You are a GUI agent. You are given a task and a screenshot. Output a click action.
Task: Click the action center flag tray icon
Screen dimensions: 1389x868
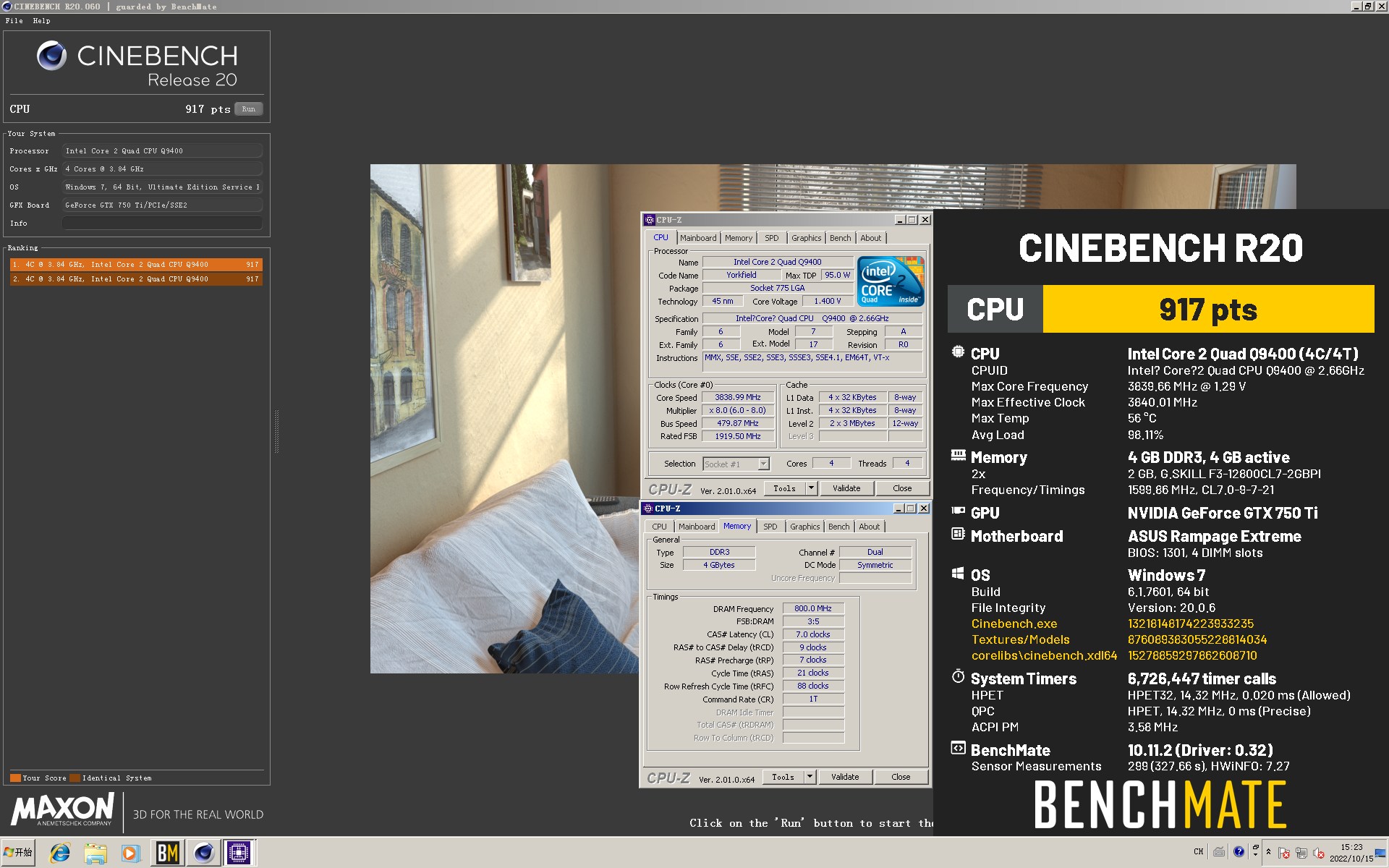pyautogui.click(x=1284, y=853)
